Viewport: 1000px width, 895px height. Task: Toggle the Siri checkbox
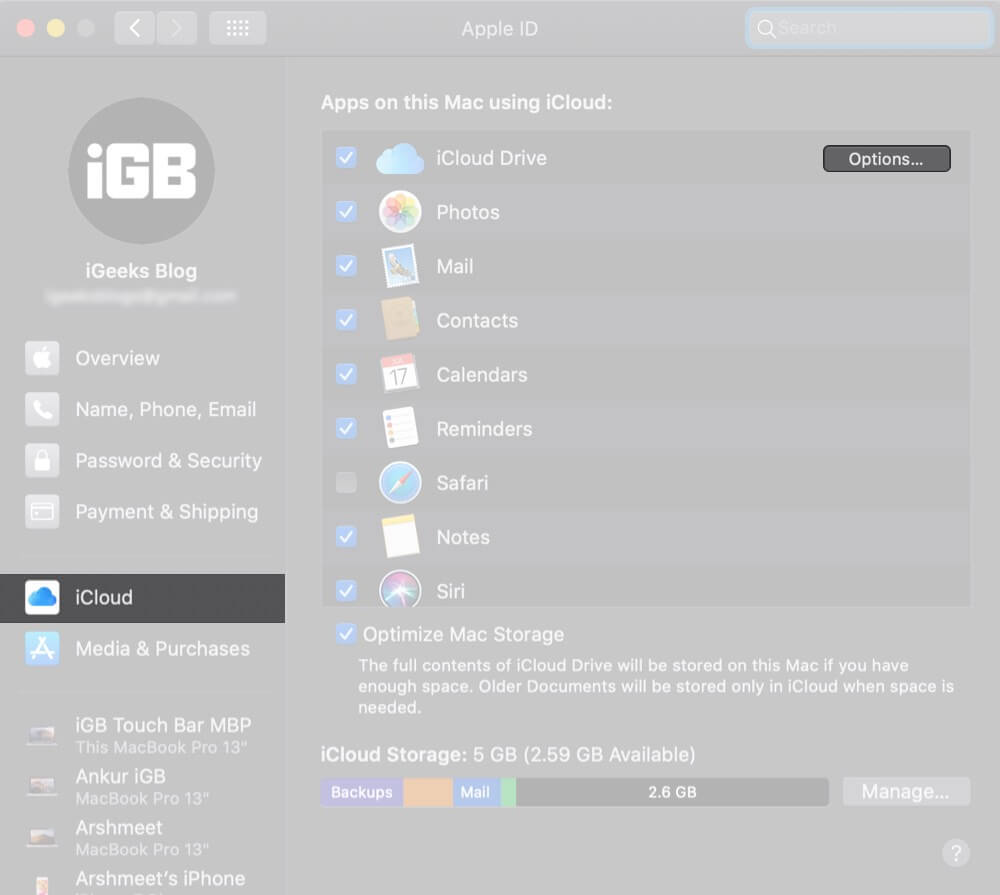coord(346,591)
